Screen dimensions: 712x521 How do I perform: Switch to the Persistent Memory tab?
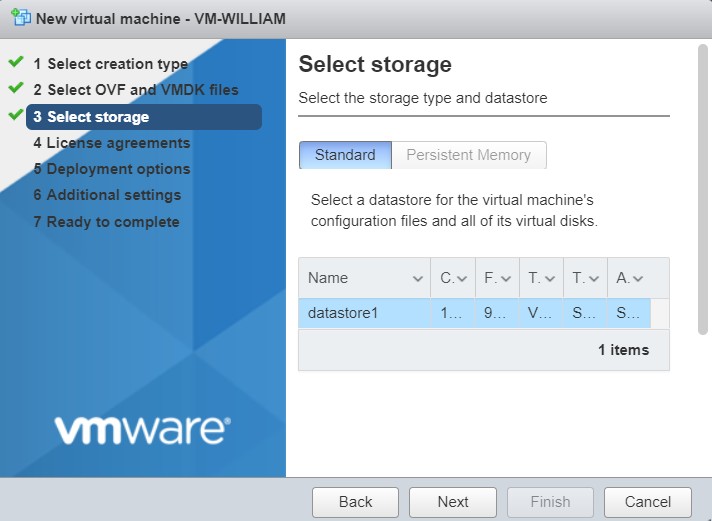click(468, 155)
